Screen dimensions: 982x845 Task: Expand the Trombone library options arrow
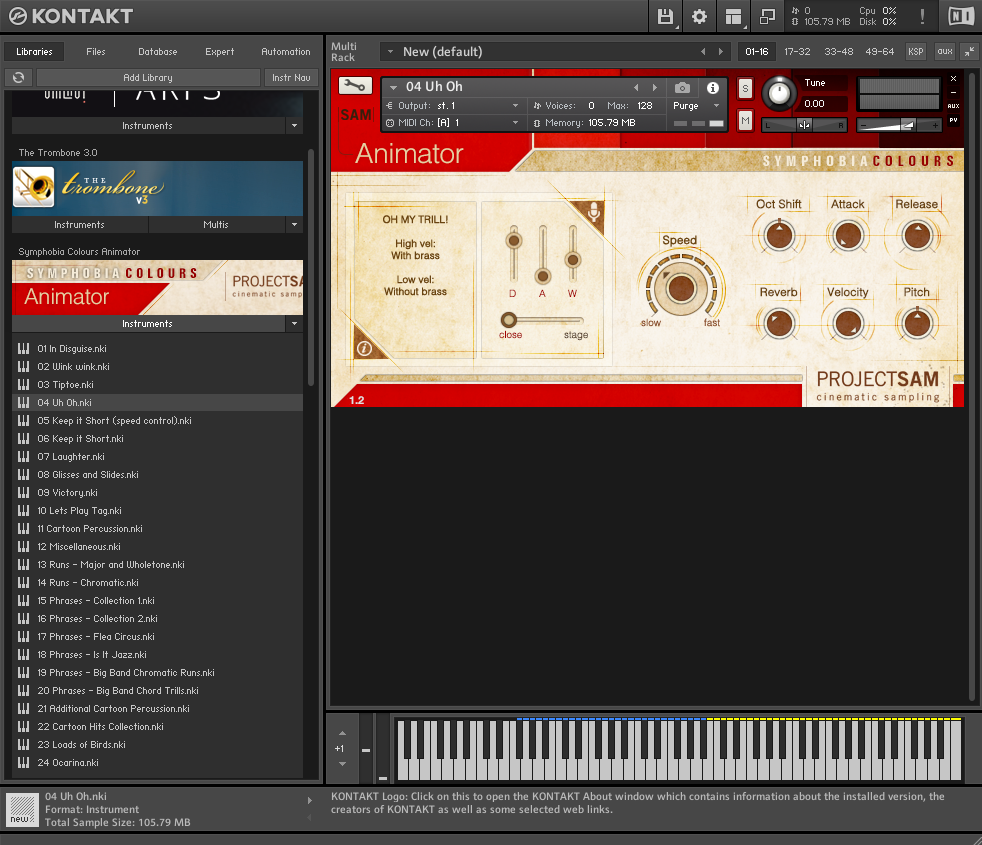pyautogui.click(x=294, y=224)
